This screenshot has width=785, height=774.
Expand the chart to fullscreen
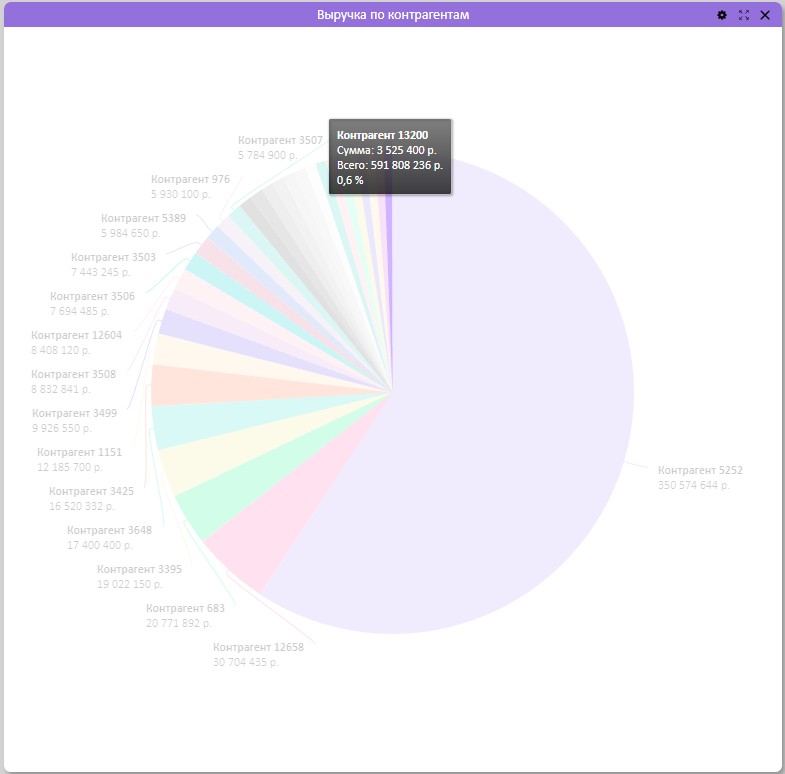pos(743,15)
